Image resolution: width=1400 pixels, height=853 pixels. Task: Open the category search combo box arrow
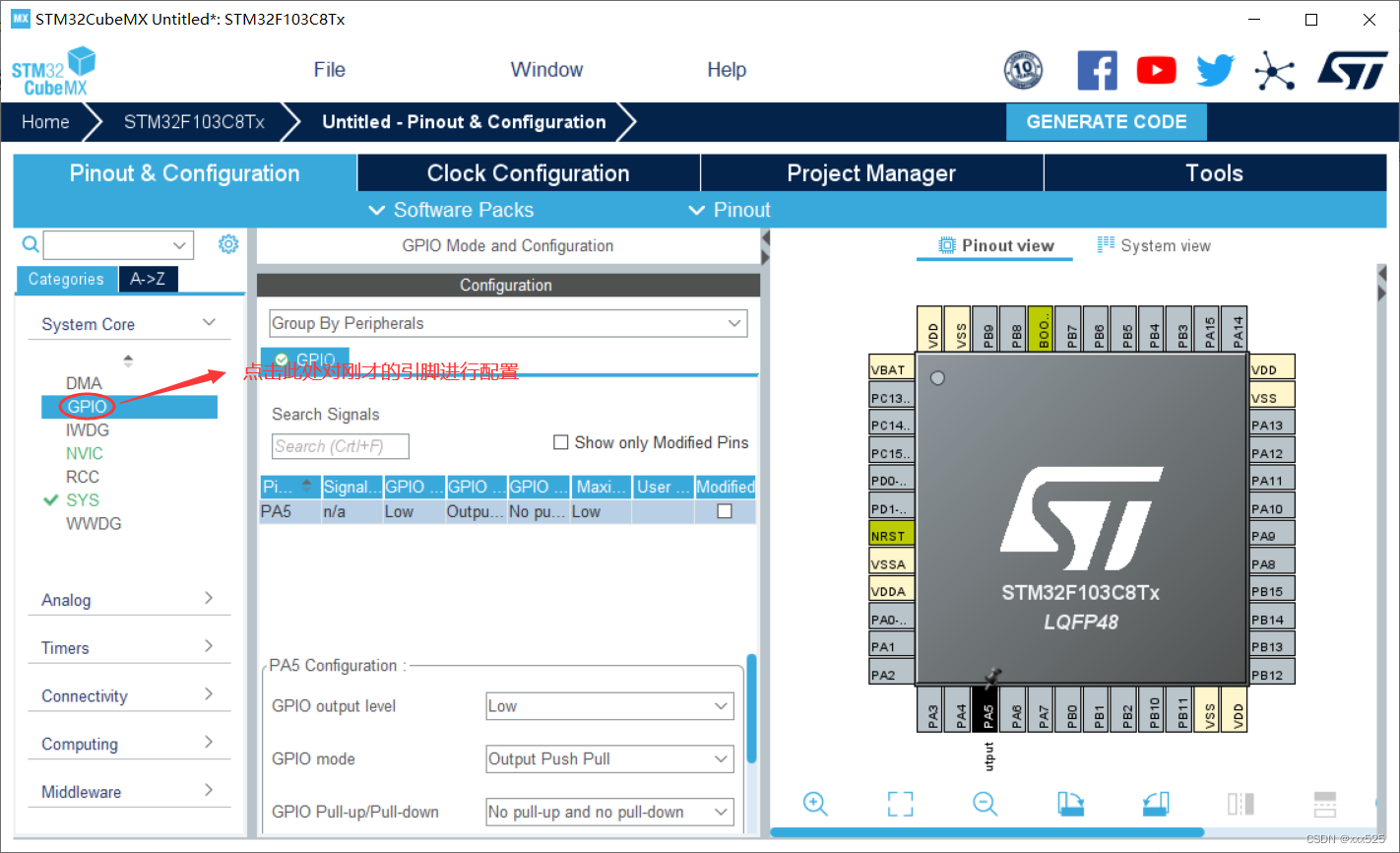click(x=179, y=245)
